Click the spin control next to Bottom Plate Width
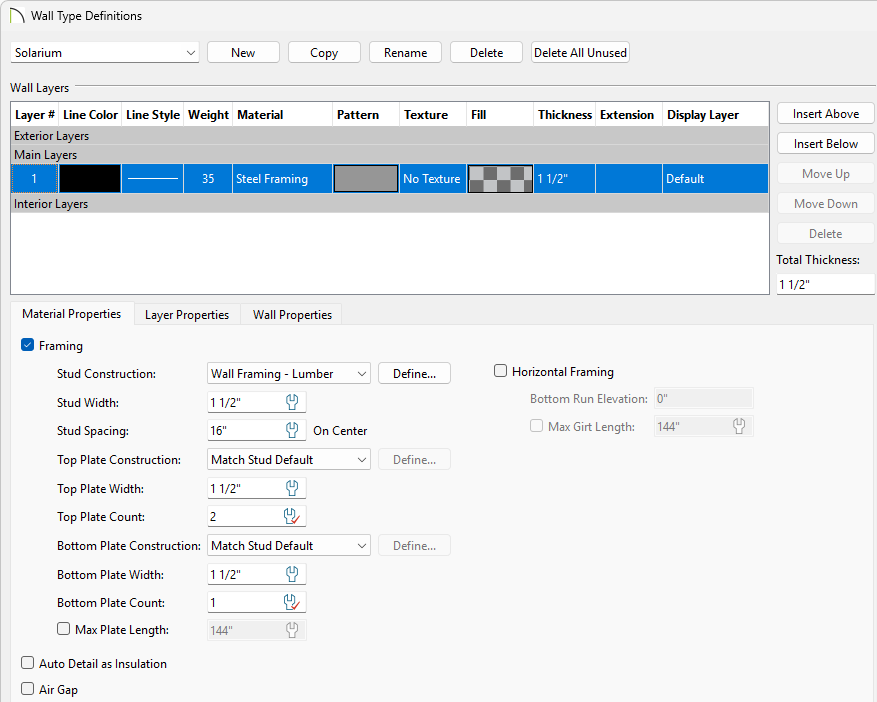 click(x=290, y=574)
